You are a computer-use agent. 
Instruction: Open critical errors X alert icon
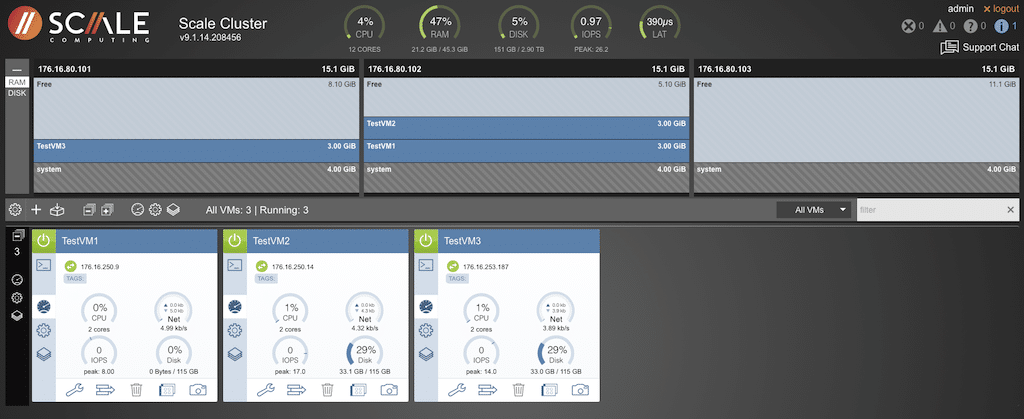pos(908,26)
